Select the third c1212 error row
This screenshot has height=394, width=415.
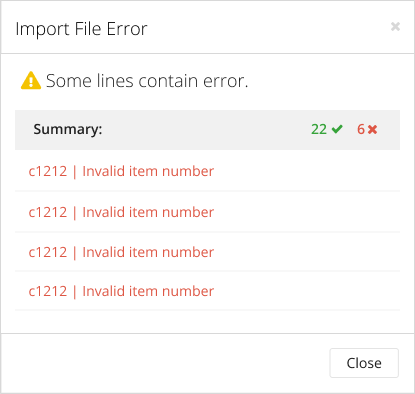coord(207,252)
